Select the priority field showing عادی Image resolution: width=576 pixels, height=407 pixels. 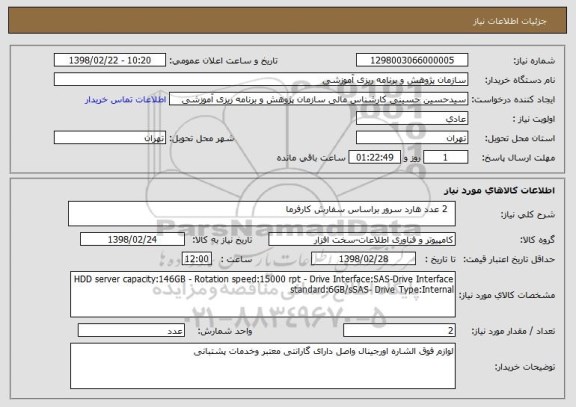412,119
